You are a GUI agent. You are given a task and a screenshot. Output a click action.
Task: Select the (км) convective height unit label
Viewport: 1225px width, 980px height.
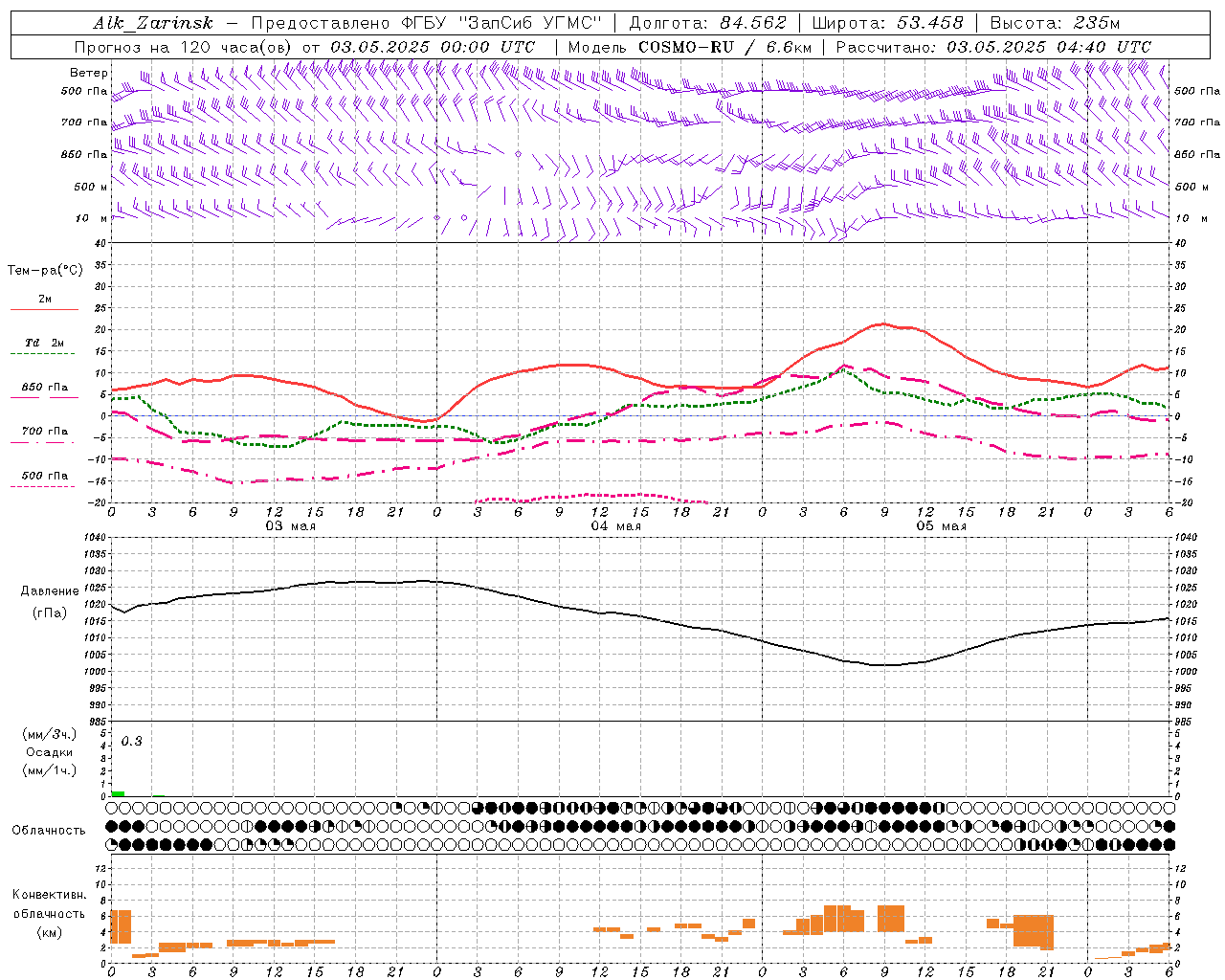pyautogui.click(x=49, y=932)
